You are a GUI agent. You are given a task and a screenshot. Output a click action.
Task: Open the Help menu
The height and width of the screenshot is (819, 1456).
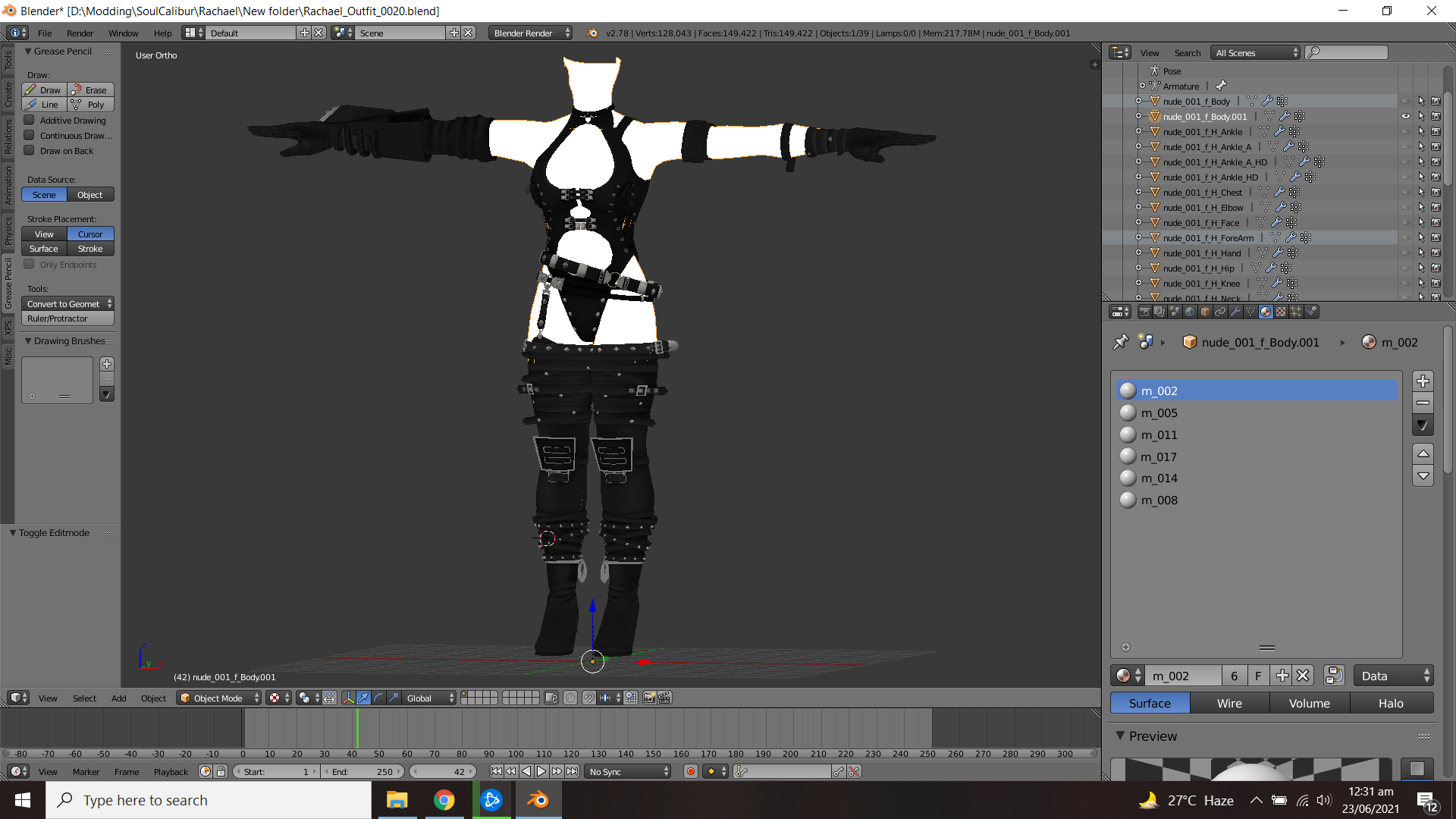162,33
